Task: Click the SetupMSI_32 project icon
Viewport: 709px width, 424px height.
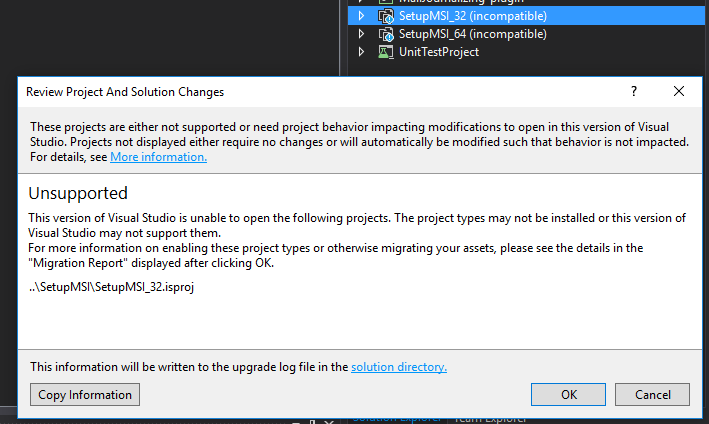Action: pyautogui.click(x=386, y=16)
